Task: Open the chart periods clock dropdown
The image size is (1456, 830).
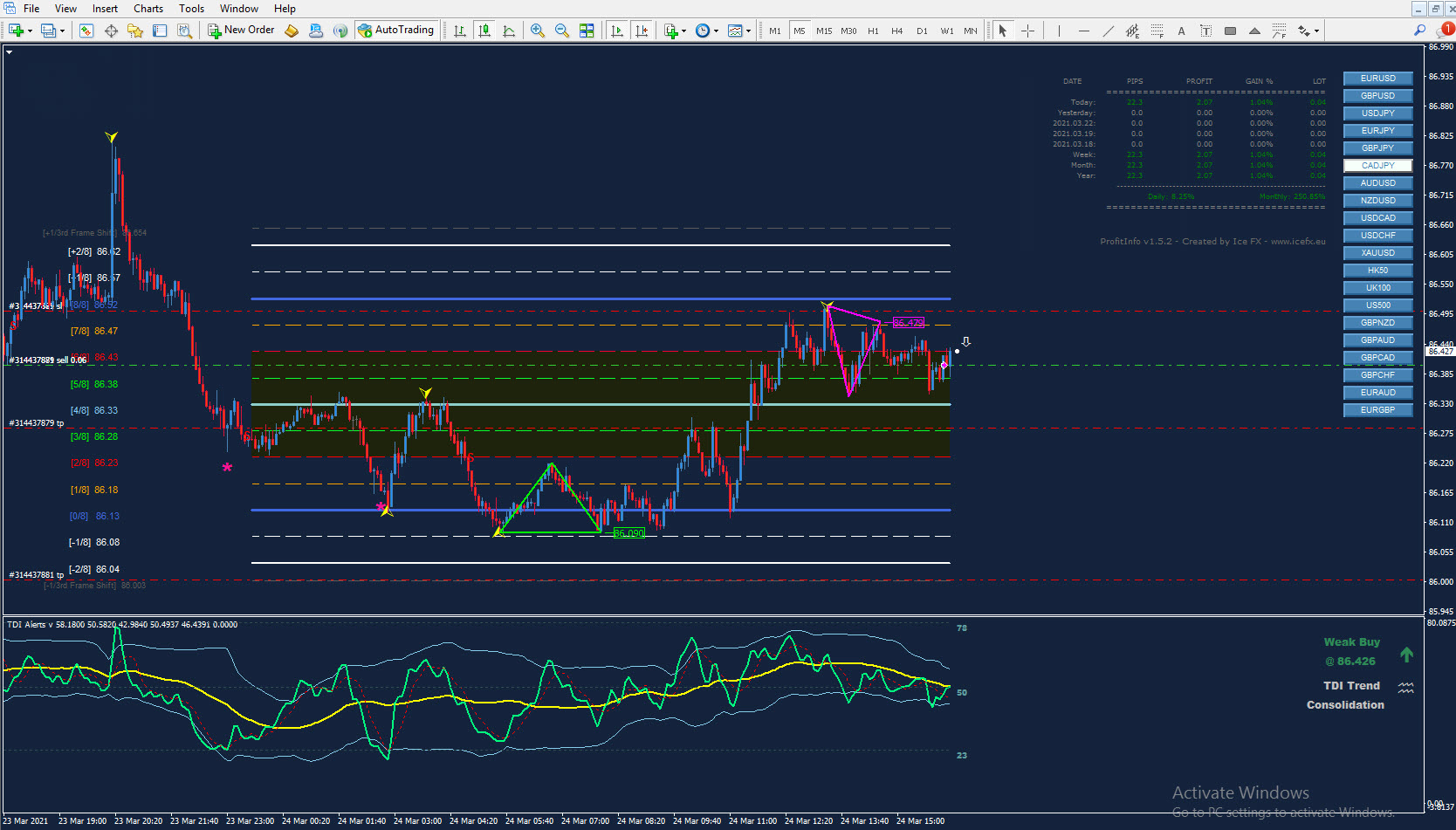Action: (706, 31)
